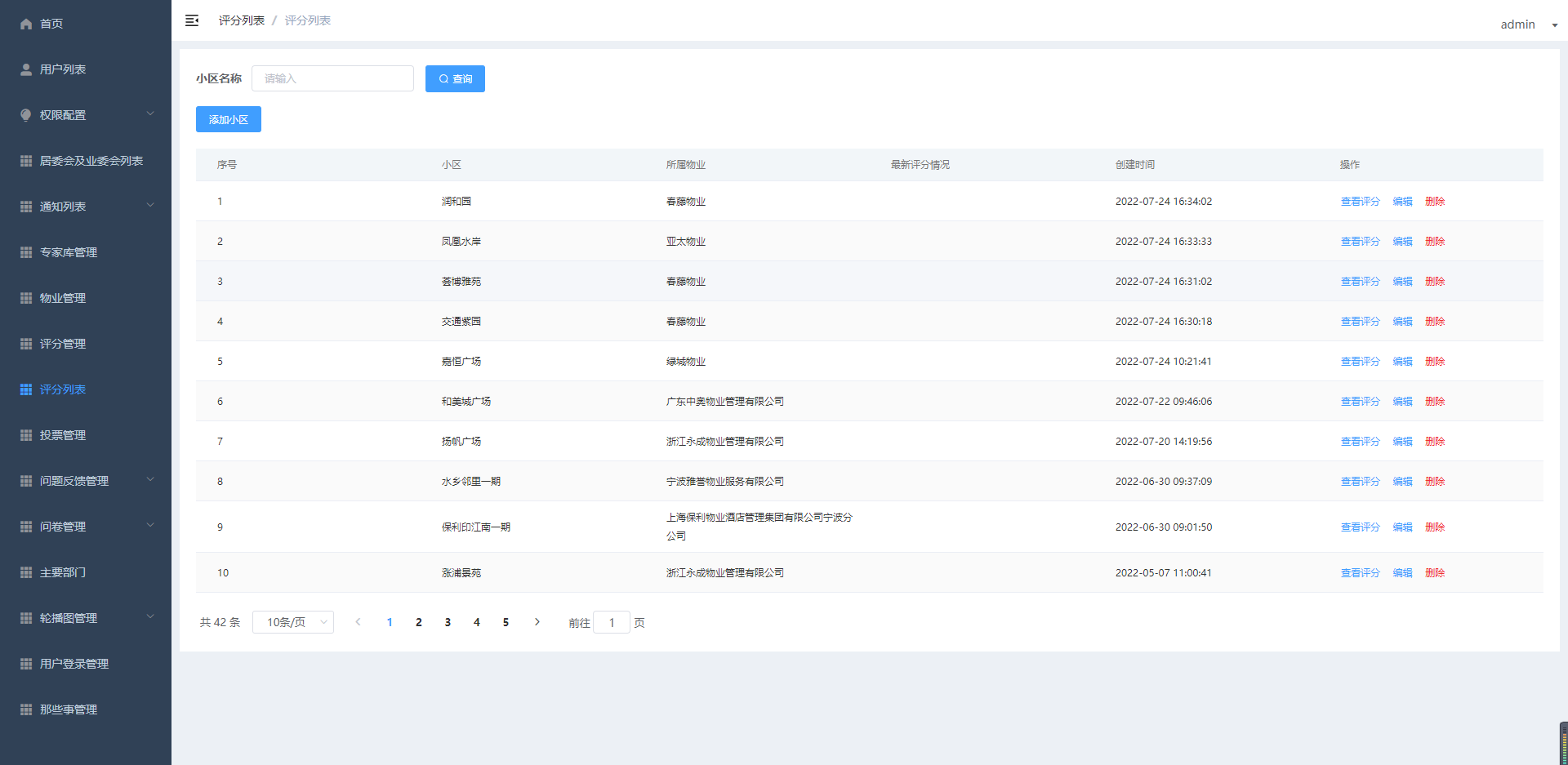Click the grid icon beside 物业管理
The width and height of the screenshot is (1568, 765).
[26, 298]
